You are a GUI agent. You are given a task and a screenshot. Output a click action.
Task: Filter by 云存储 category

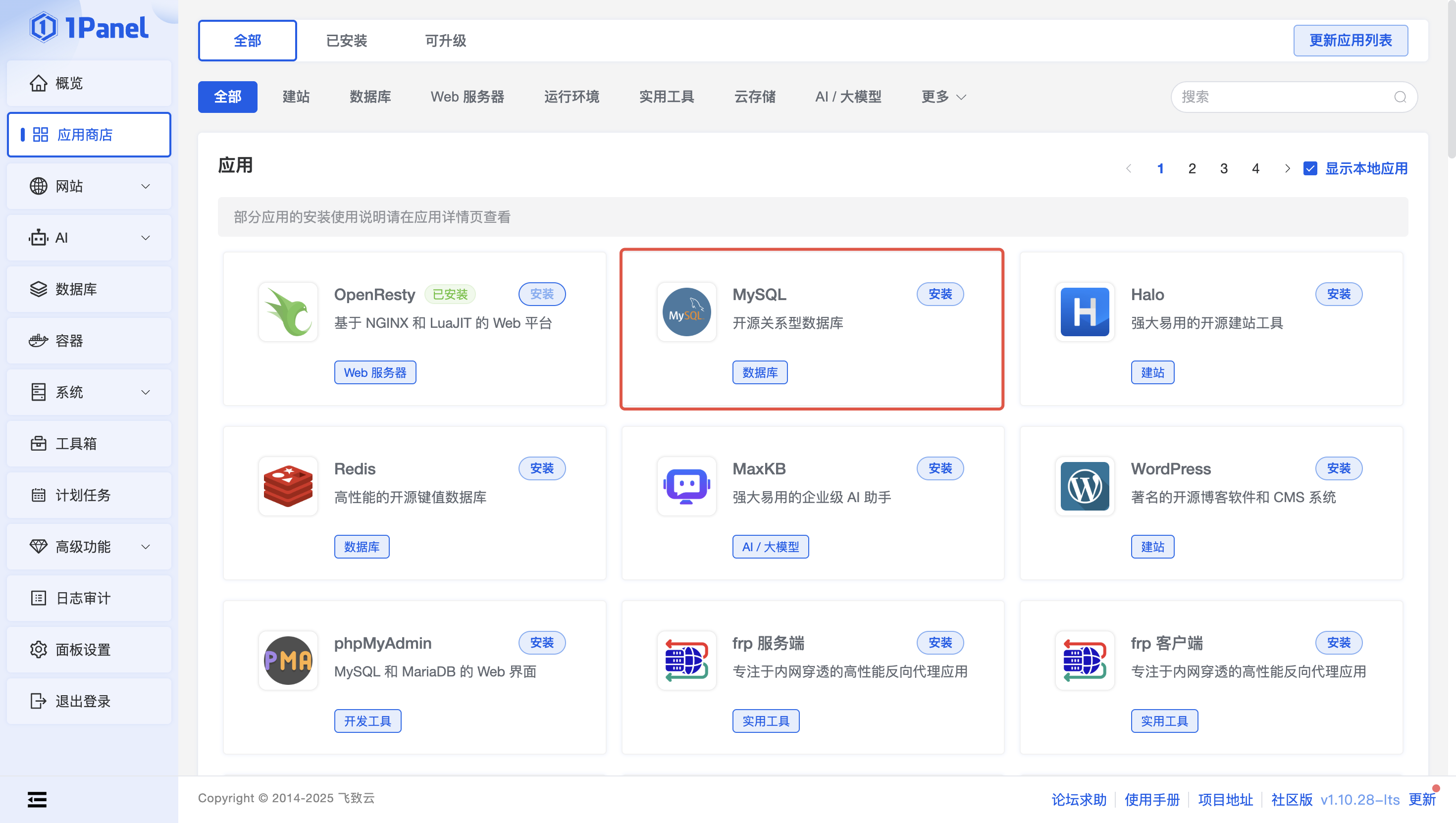[755, 97]
